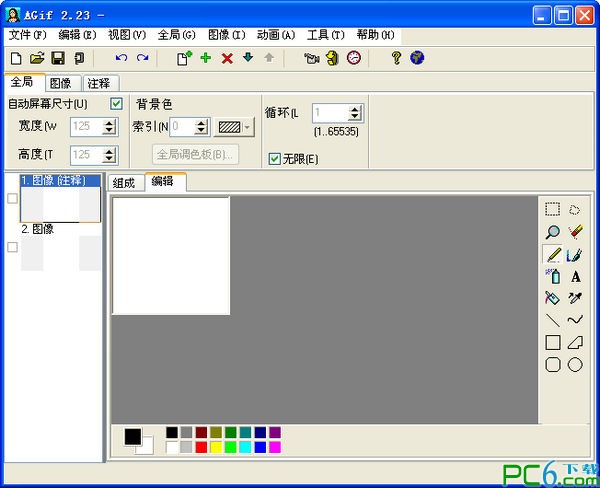
Task: Pick the red color swatch in palette
Action: [201, 447]
